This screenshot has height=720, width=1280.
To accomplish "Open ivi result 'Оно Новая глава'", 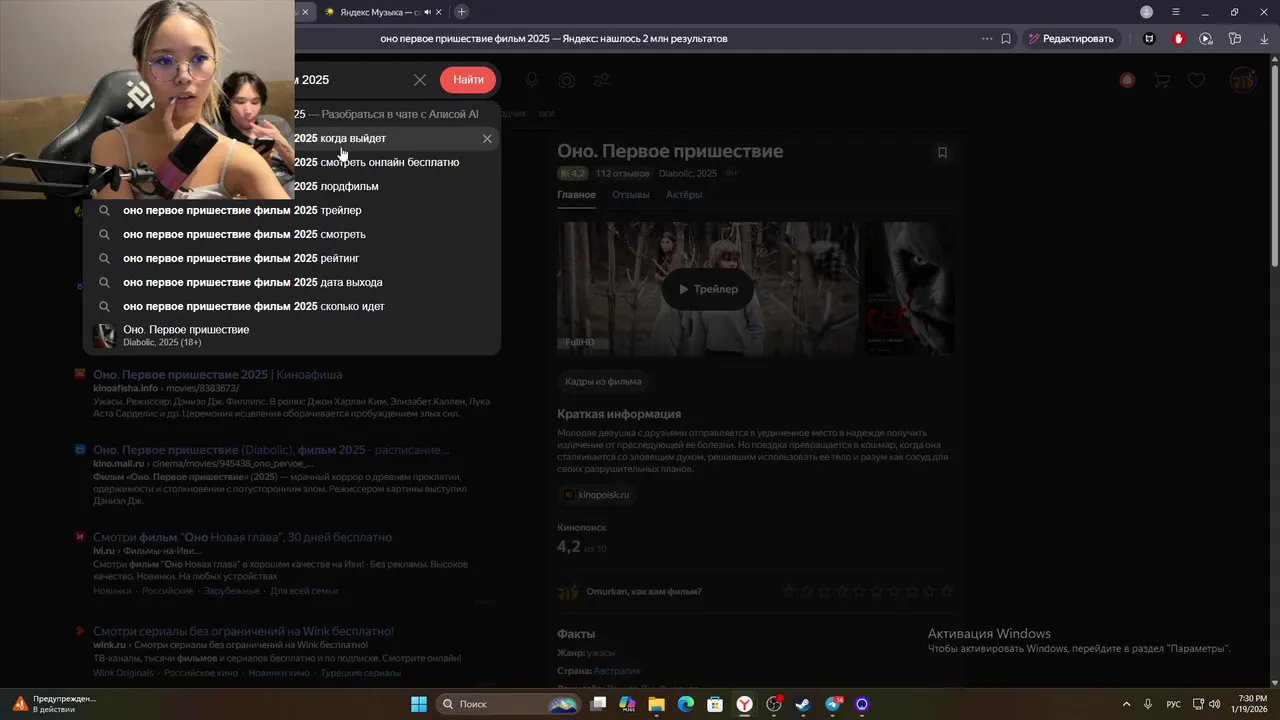I will coord(242,537).
